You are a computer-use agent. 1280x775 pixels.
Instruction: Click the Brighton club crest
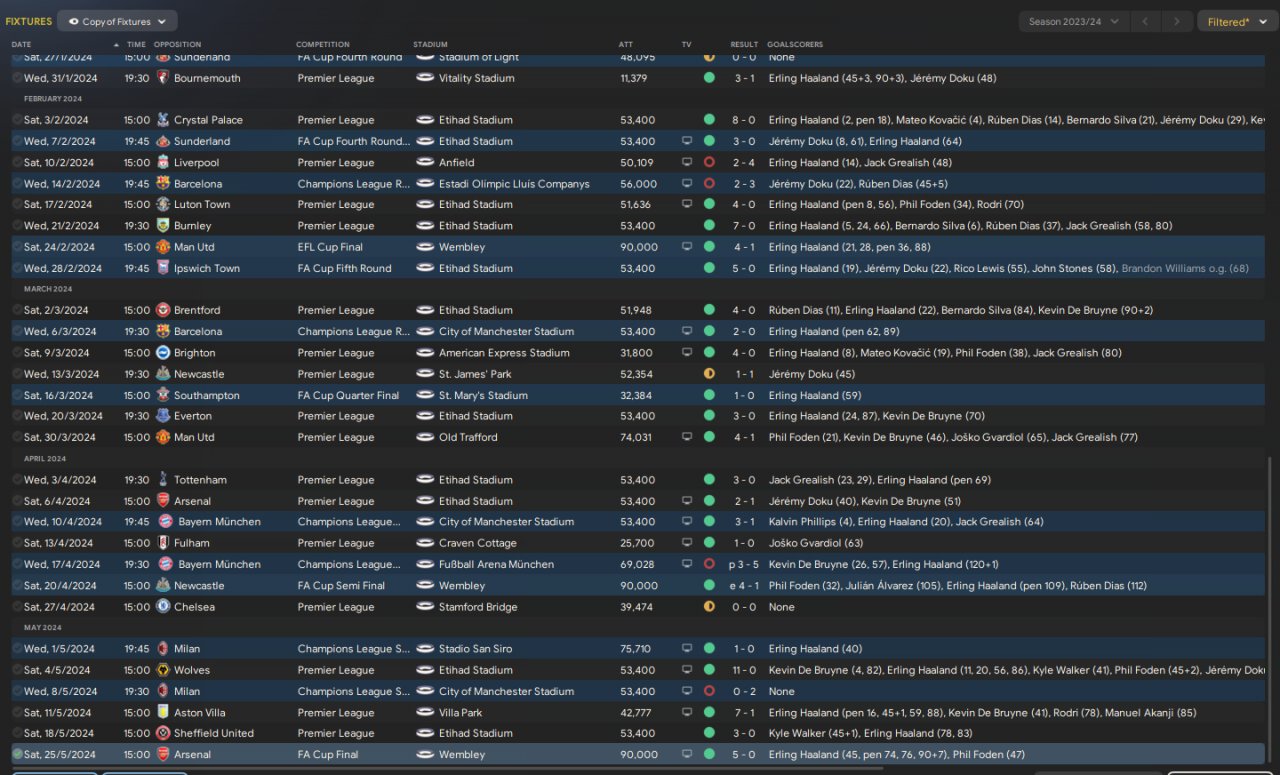(x=163, y=353)
